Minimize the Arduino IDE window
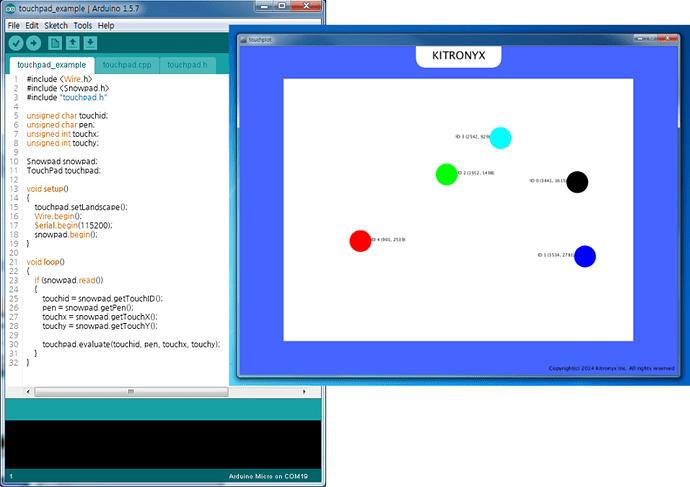Viewport: 690px width, 487px height. [264, 6]
